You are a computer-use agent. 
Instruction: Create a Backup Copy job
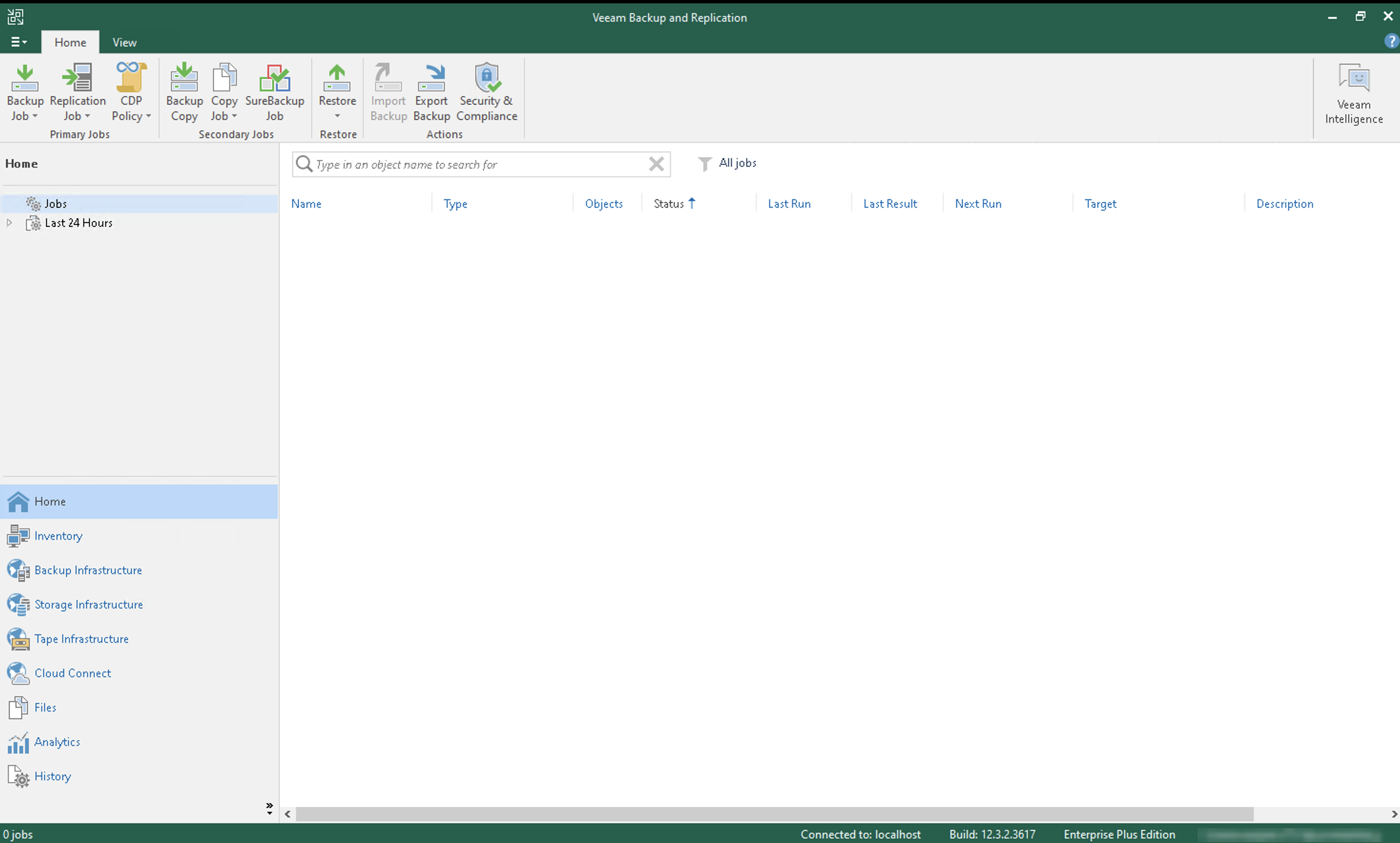pyautogui.click(x=185, y=92)
